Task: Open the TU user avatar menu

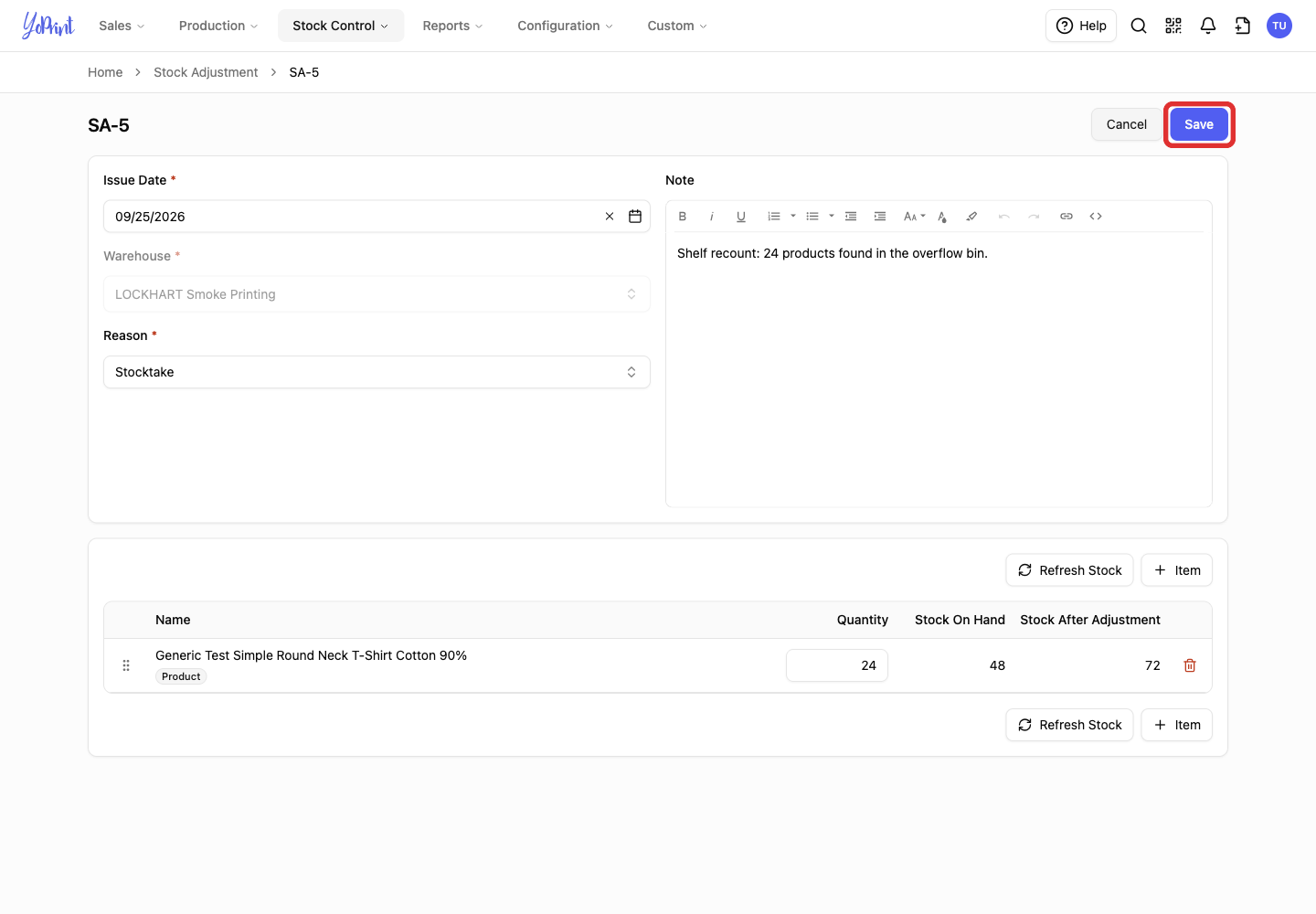Action: [1279, 26]
